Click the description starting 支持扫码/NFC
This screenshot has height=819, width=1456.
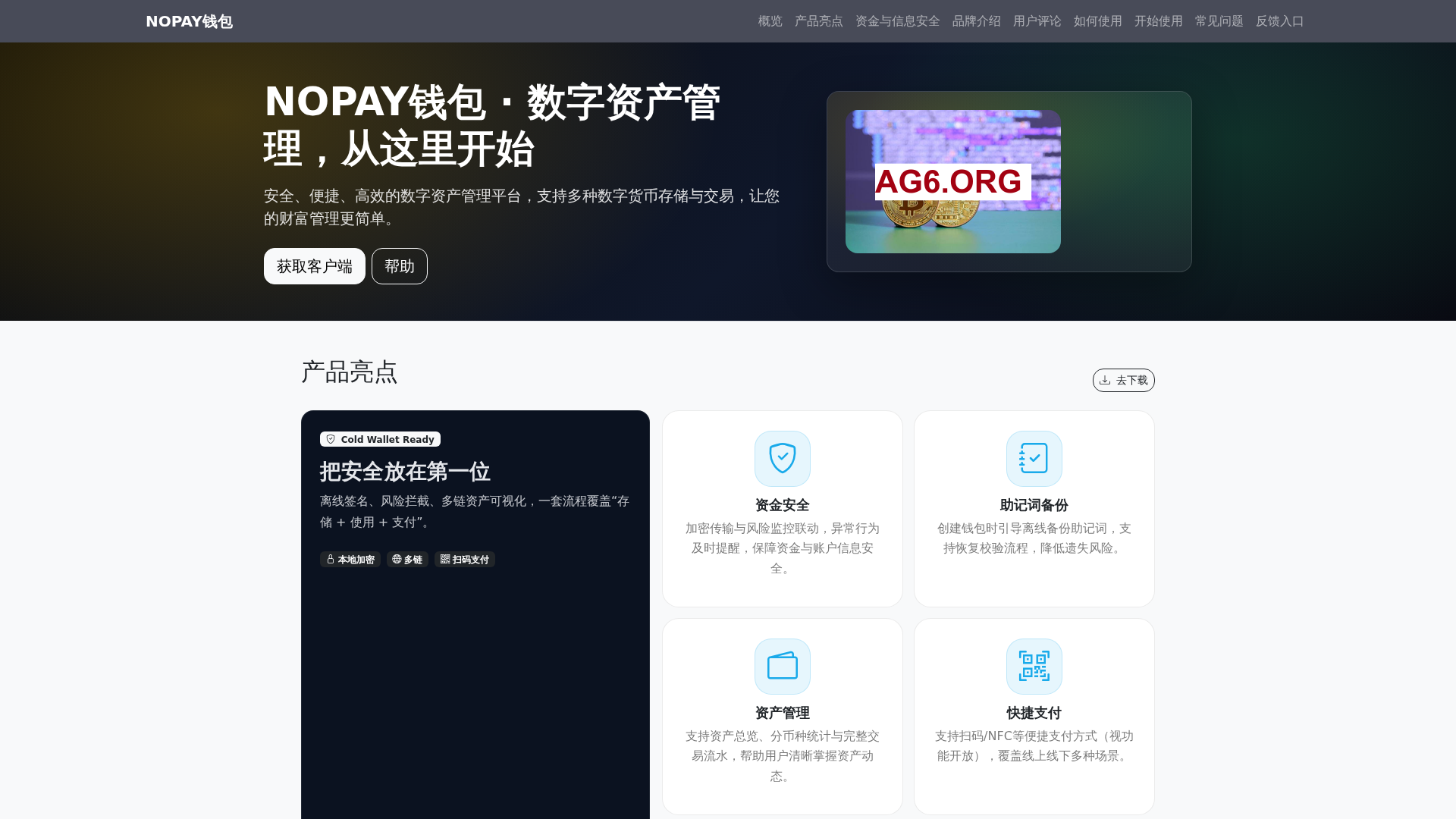click(x=1034, y=746)
